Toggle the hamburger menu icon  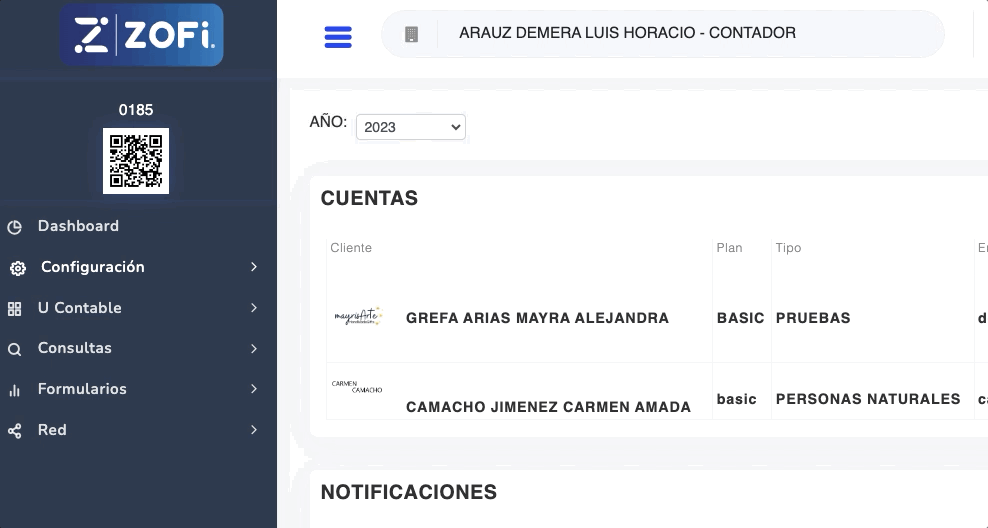[x=338, y=37]
